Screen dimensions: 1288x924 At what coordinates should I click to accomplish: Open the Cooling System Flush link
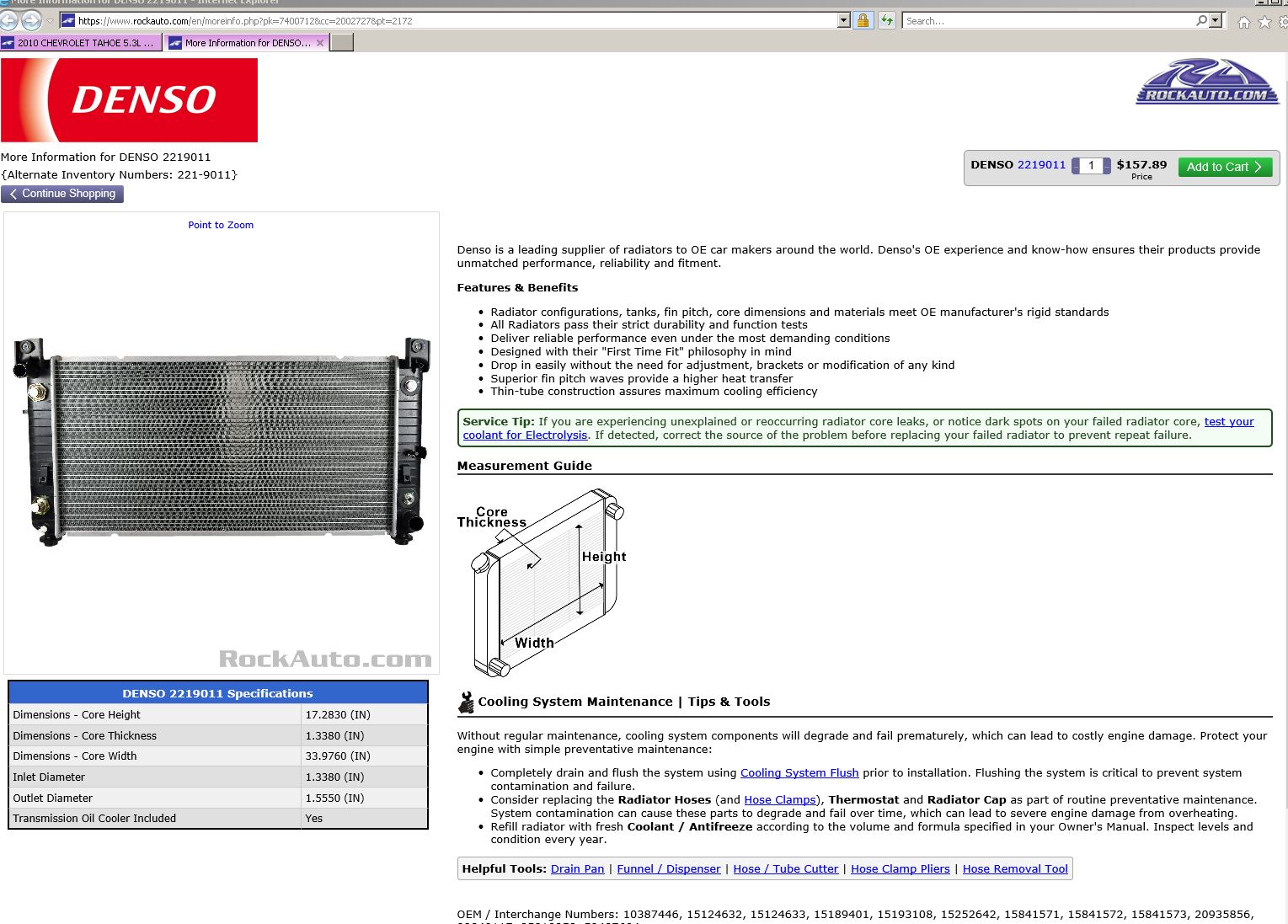pyautogui.click(x=799, y=773)
